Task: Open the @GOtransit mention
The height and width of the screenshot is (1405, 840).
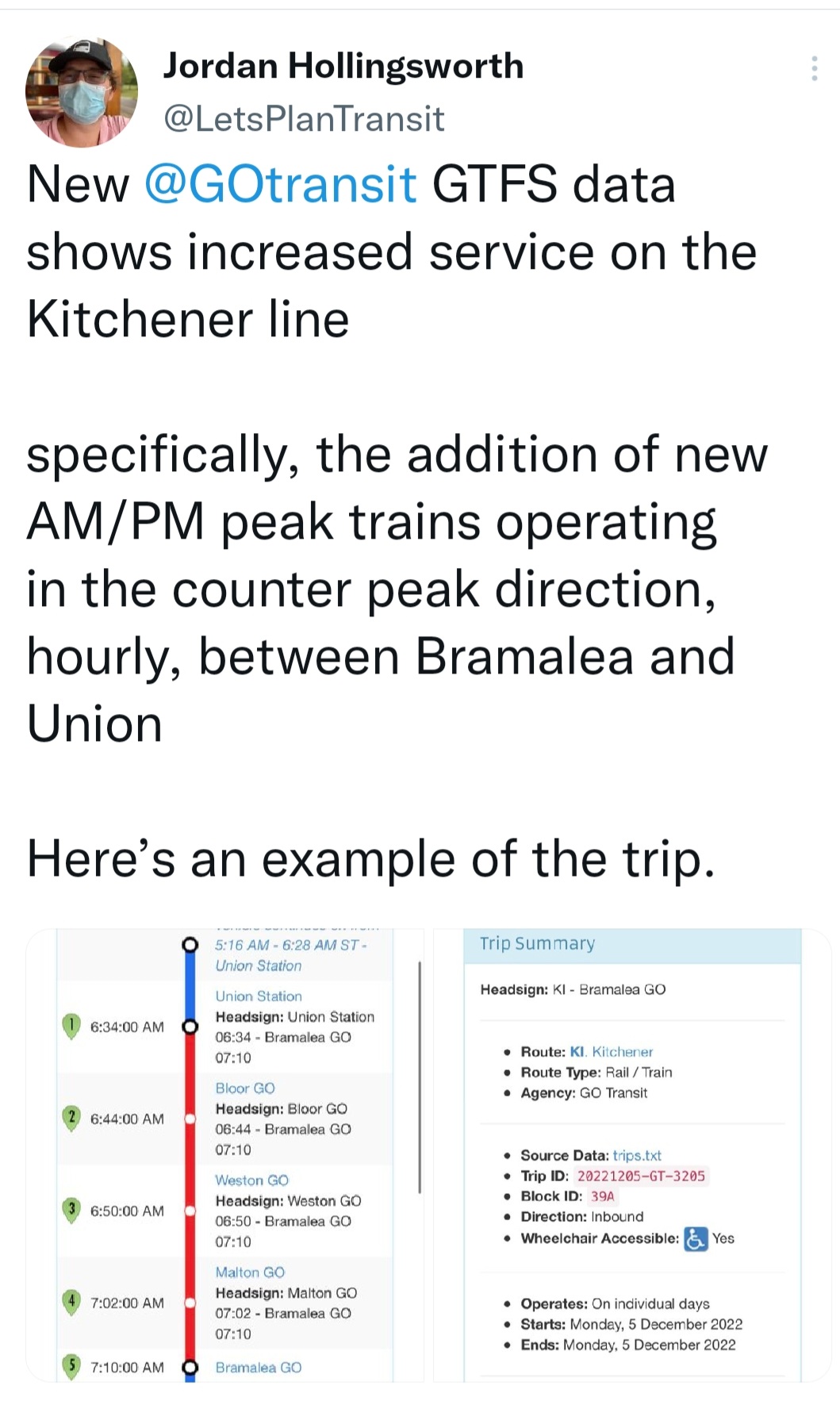Action: click(x=280, y=184)
